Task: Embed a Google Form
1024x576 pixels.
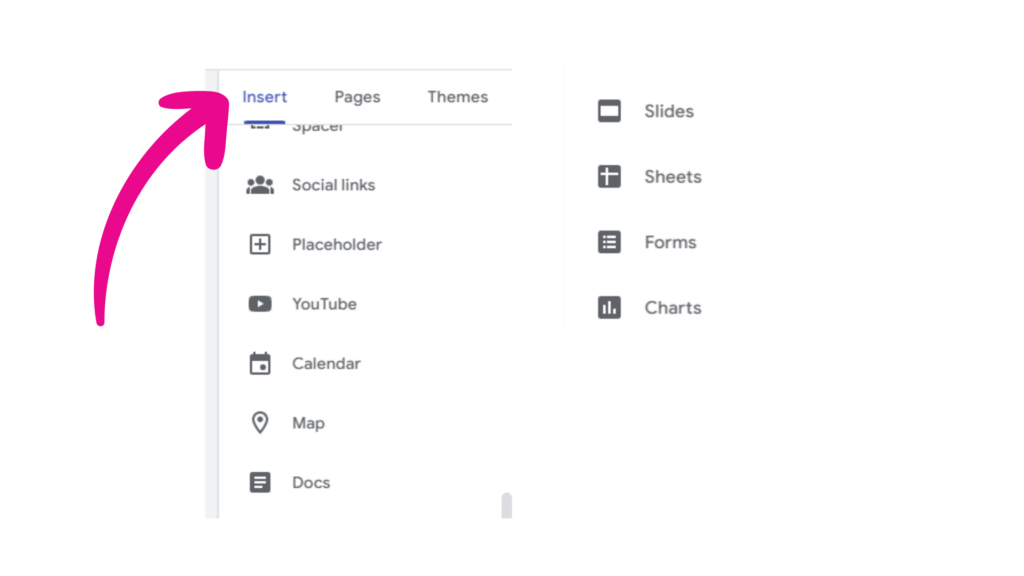Action: 670,242
